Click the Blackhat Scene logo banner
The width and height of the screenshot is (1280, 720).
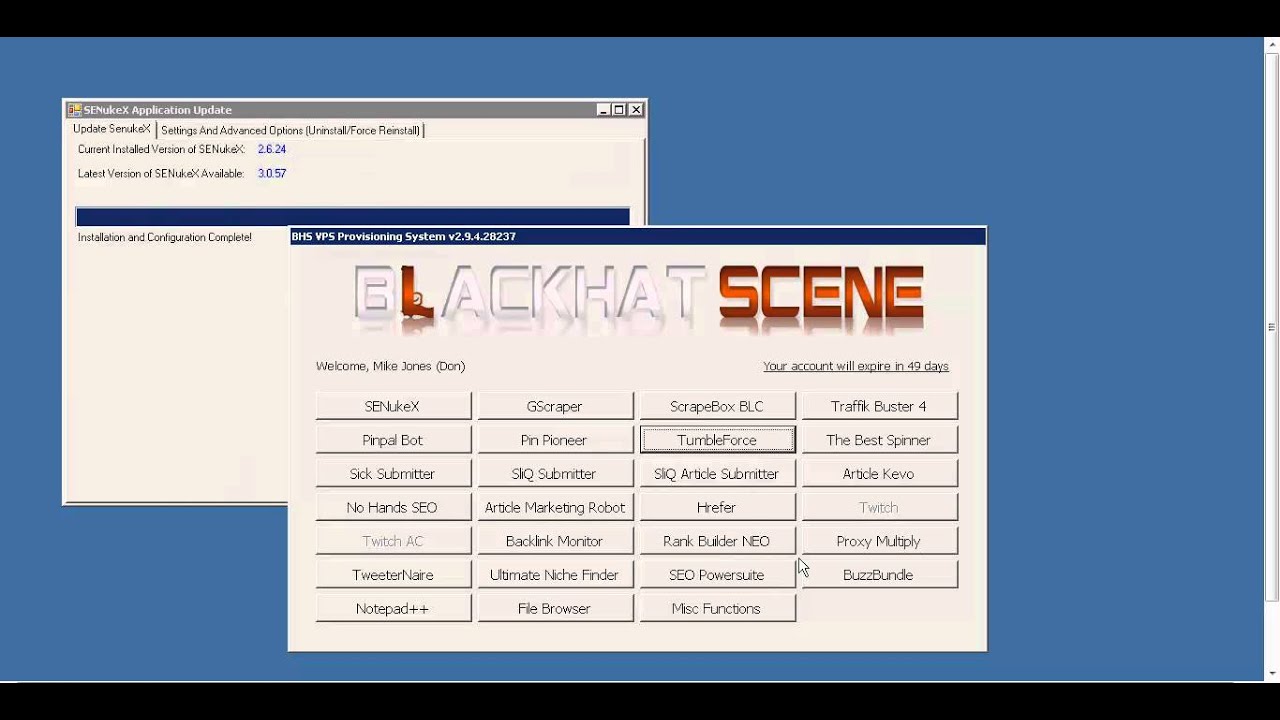[639, 297]
